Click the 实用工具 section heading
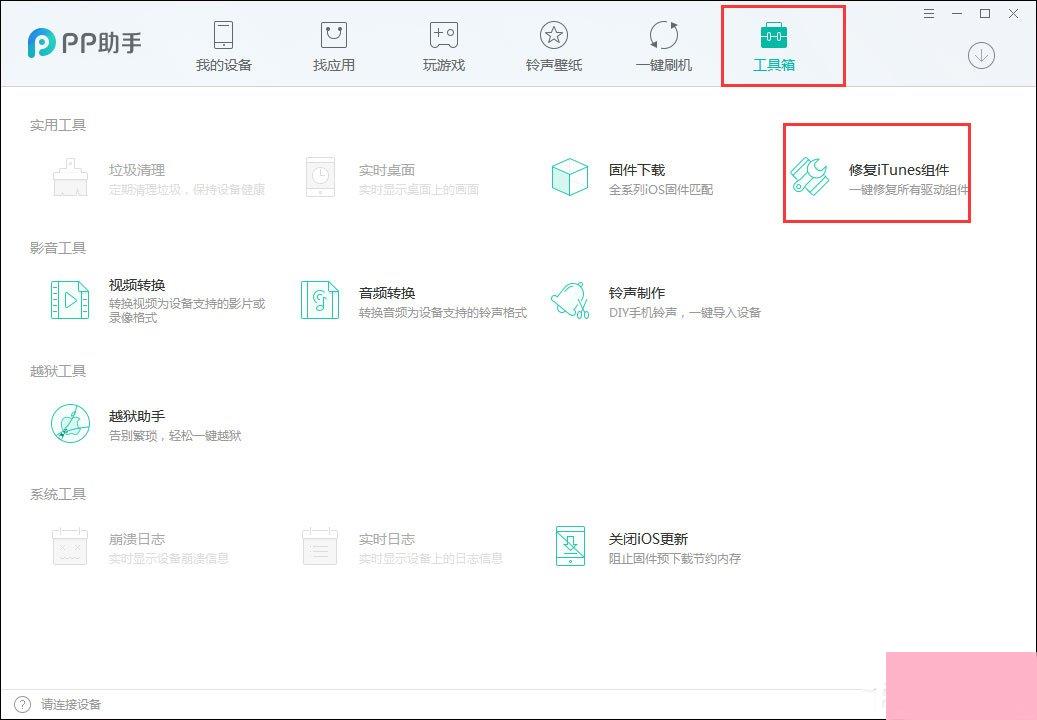The height and width of the screenshot is (720, 1037). (x=58, y=125)
